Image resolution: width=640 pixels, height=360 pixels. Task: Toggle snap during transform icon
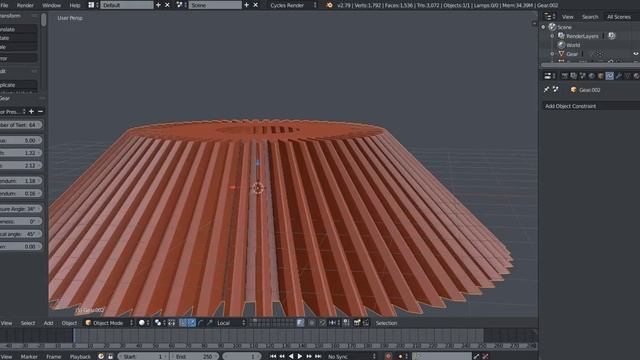click(x=323, y=323)
